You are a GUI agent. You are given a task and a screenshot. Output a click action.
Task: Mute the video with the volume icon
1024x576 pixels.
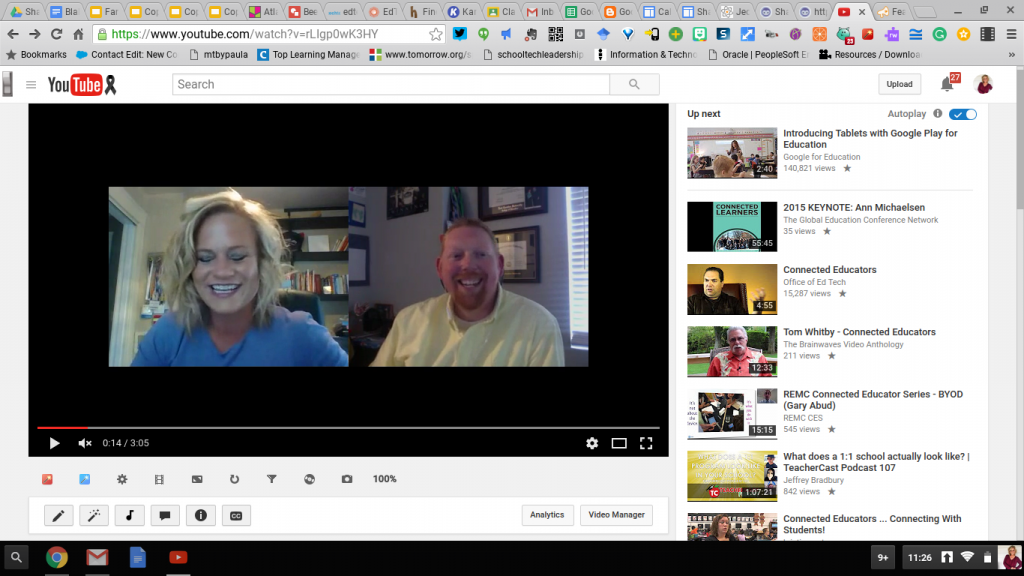(x=84, y=442)
